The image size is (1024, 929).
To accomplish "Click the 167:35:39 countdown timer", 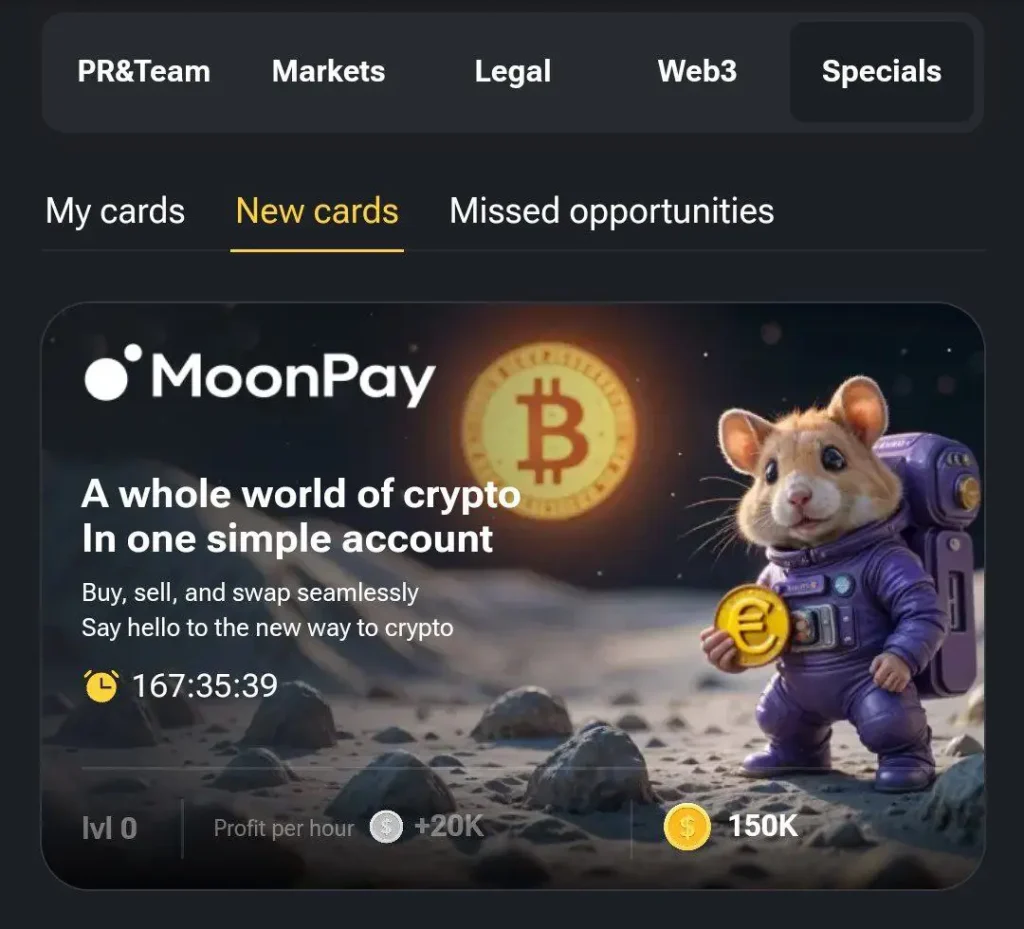I will point(205,686).
